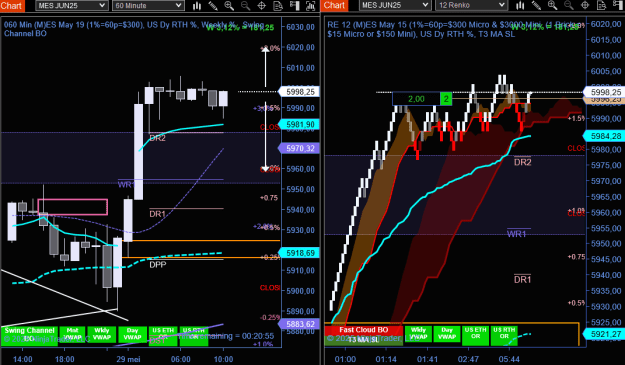Screen dimensions: 625x365
Task: Toggle the T3 MA SL button
Action: click(363, 340)
